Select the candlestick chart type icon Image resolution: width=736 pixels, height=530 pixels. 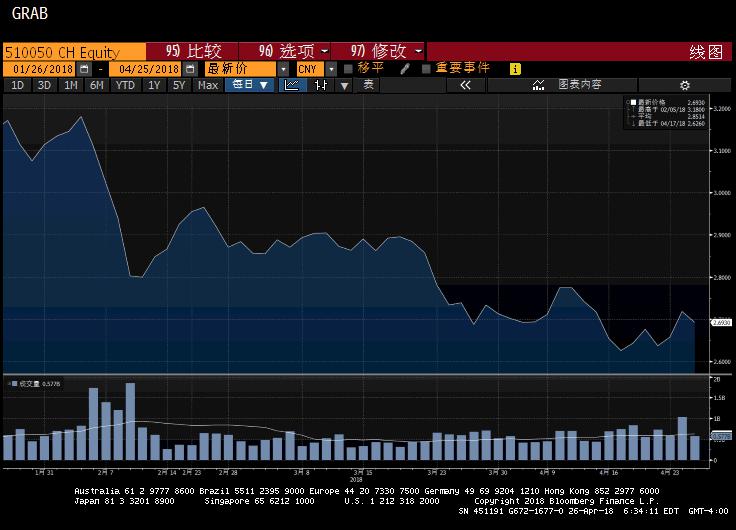pos(321,86)
